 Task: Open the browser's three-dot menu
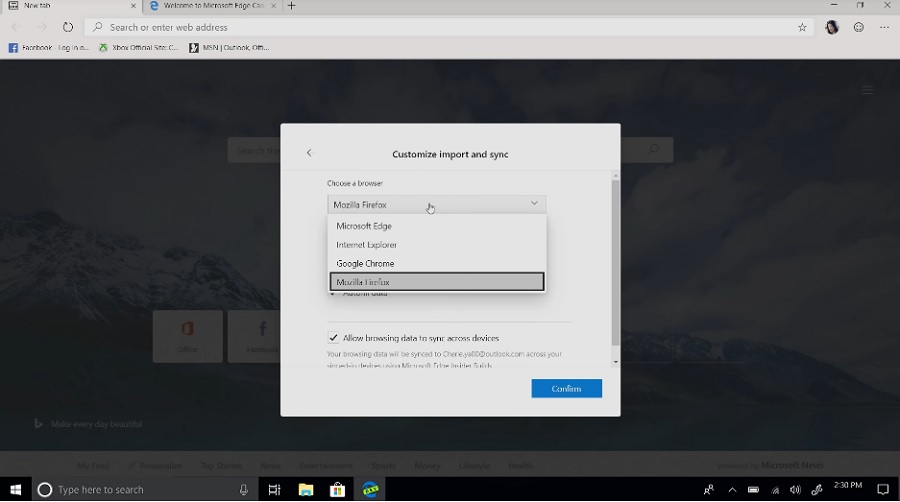(884, 27)
